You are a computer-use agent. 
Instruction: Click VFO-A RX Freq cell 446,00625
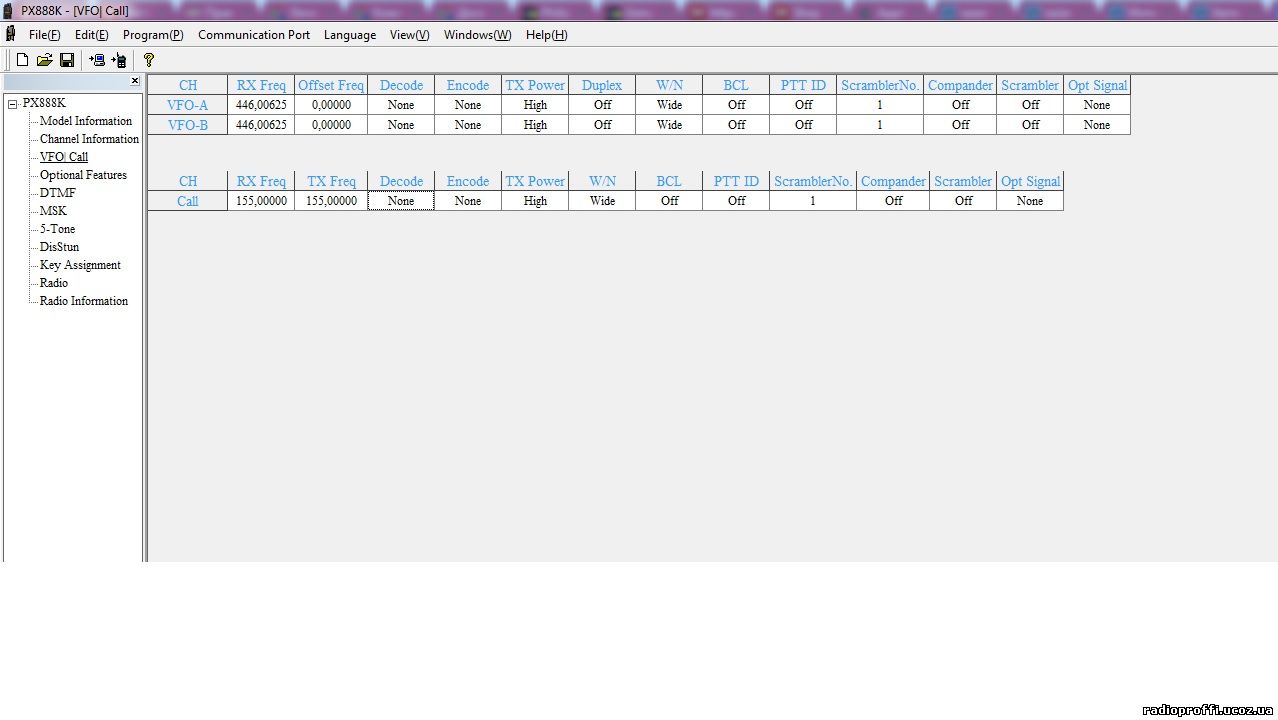coord(261,105)
